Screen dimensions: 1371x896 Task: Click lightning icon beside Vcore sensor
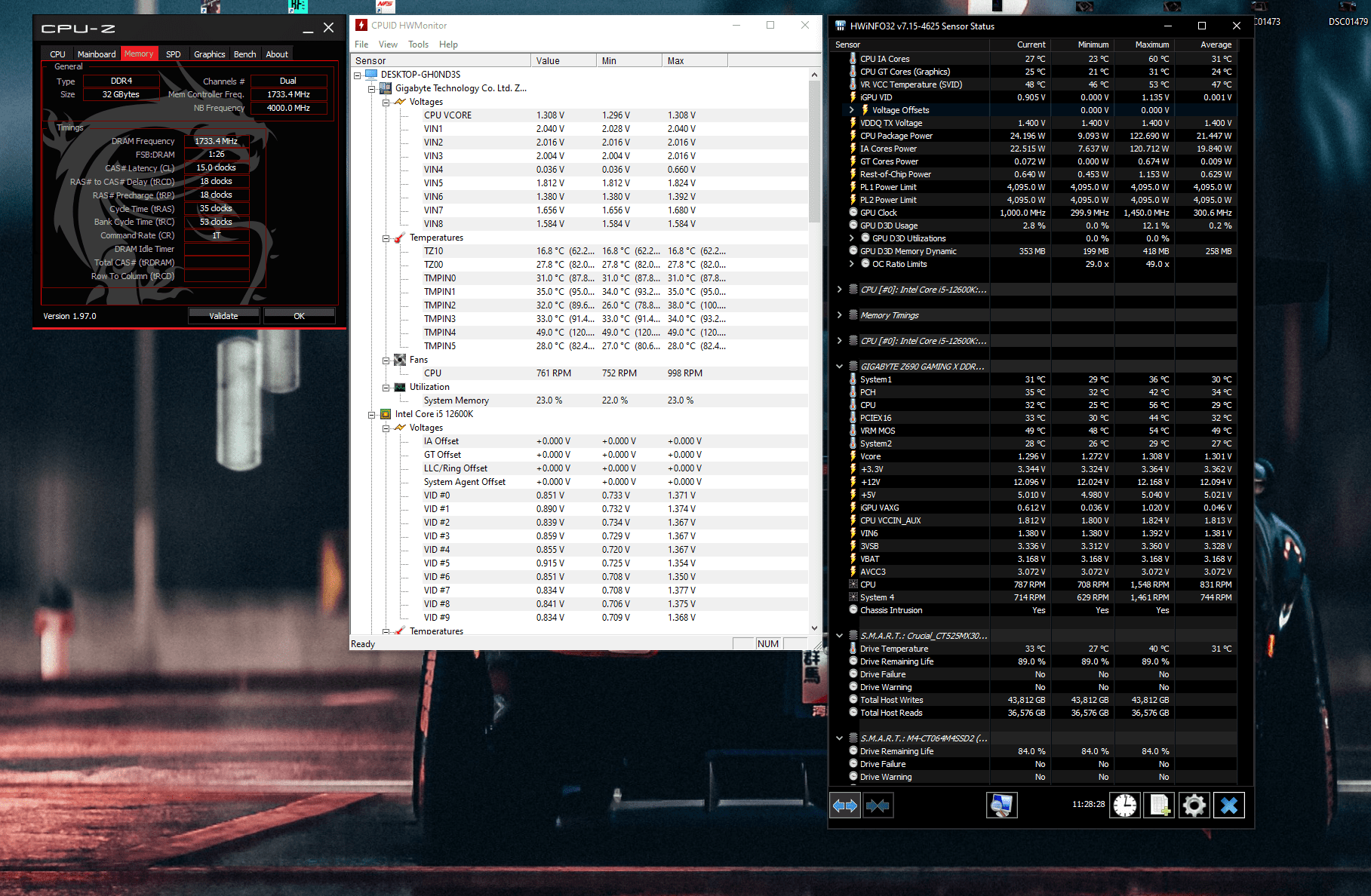coord(853,456)
